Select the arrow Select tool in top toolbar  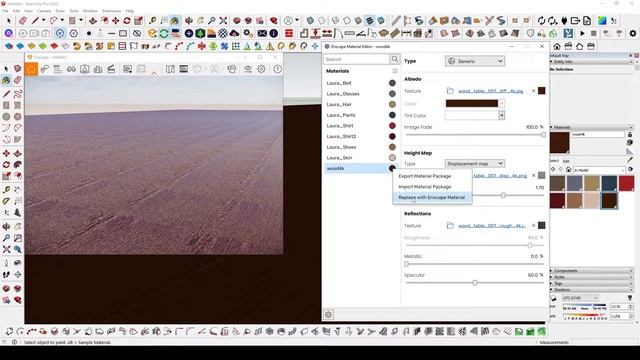(9, 20)
